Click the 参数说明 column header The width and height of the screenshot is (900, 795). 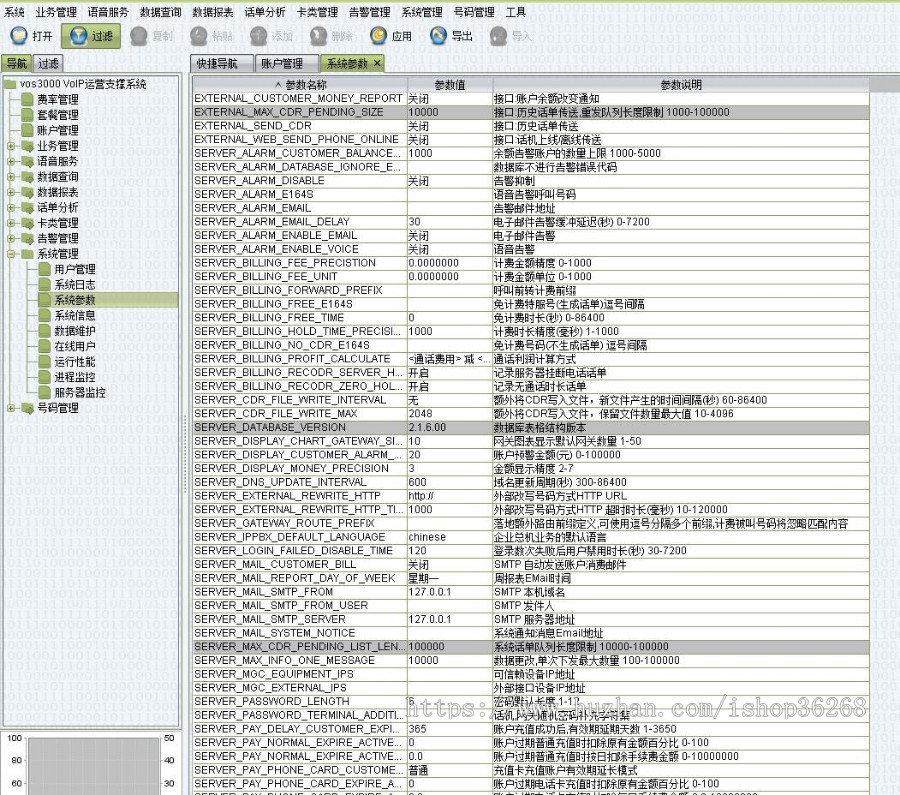point(681,85)
